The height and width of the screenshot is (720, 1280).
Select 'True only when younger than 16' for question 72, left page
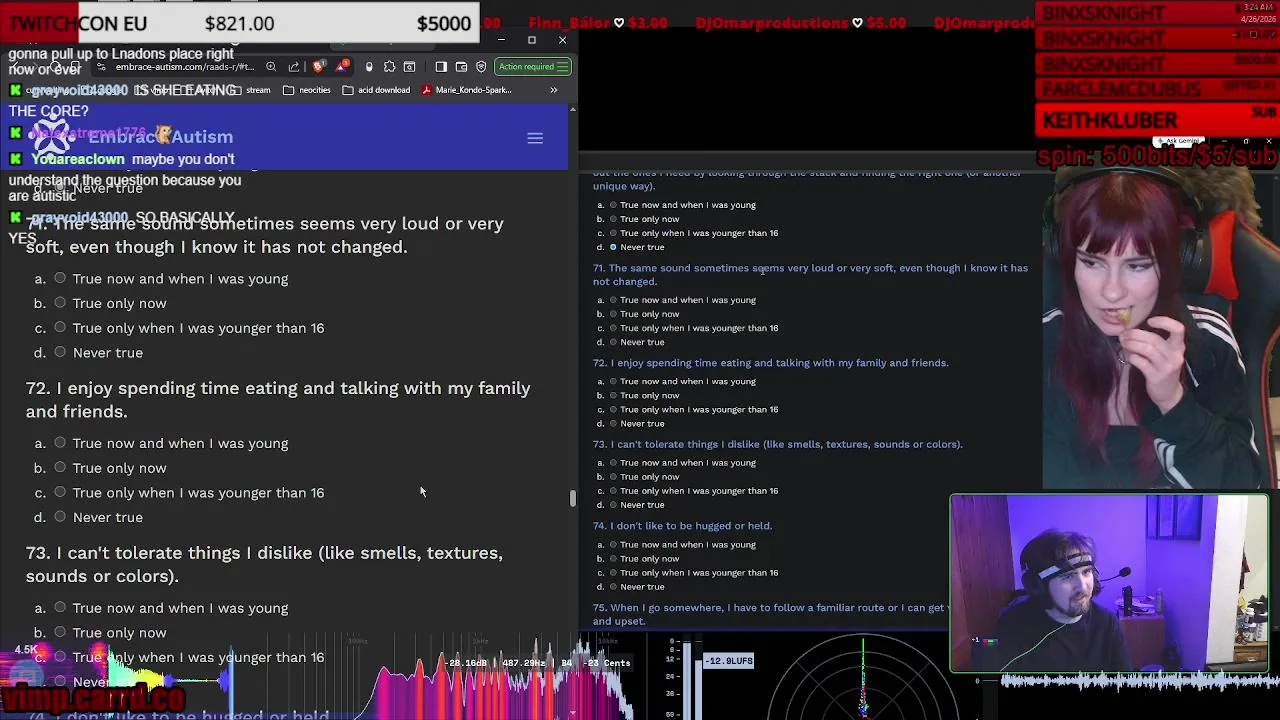(x=61, y=492)
